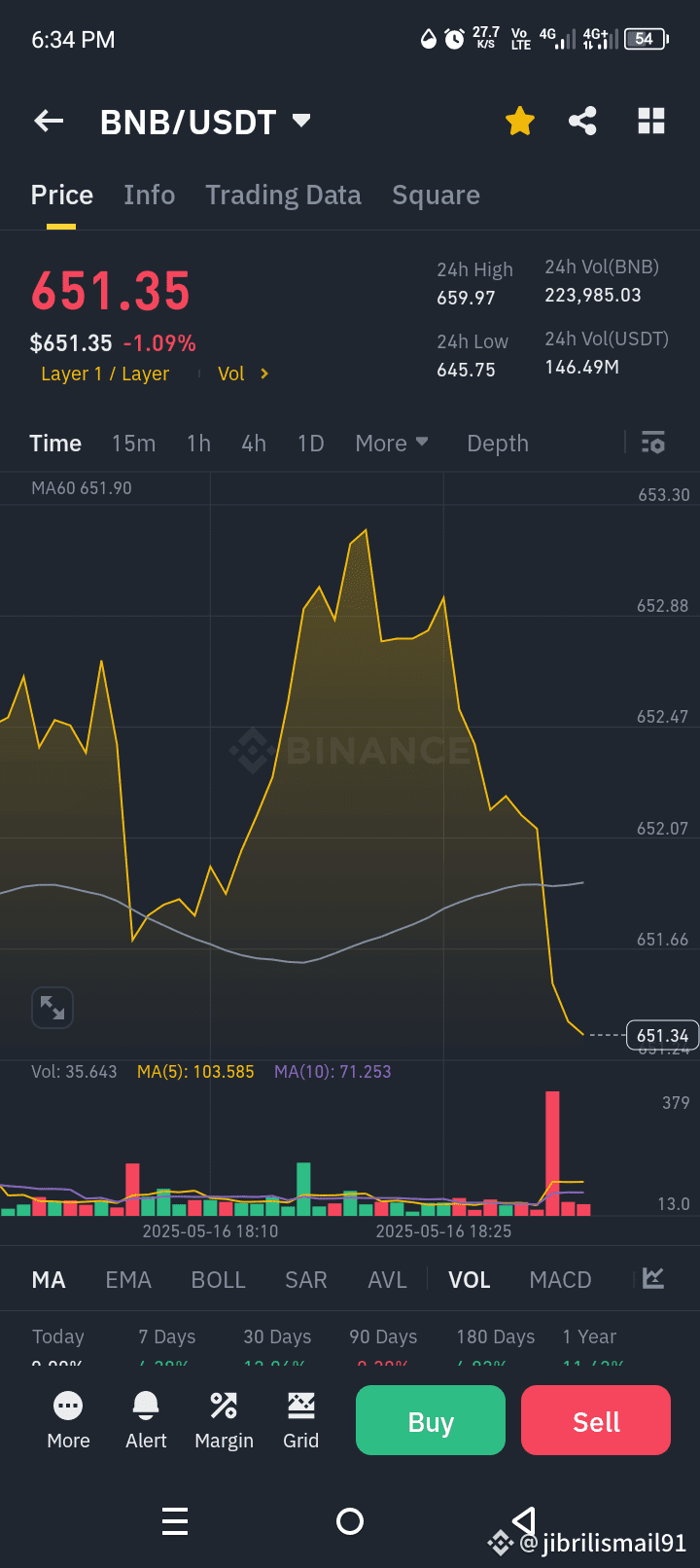The image size is (700, 1568).
Task: Toggle the MACD sub-indicator
Action: coord(560,1280)
